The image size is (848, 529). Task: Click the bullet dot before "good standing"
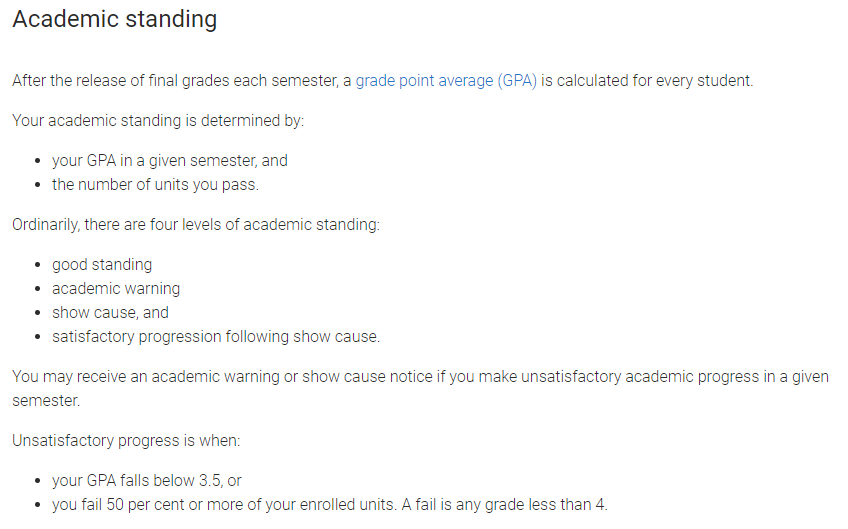click(38, 265)
